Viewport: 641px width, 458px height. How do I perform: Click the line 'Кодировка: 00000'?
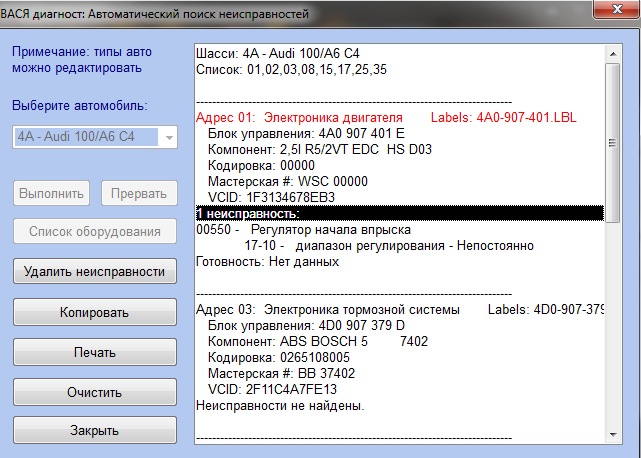point(261,166)
